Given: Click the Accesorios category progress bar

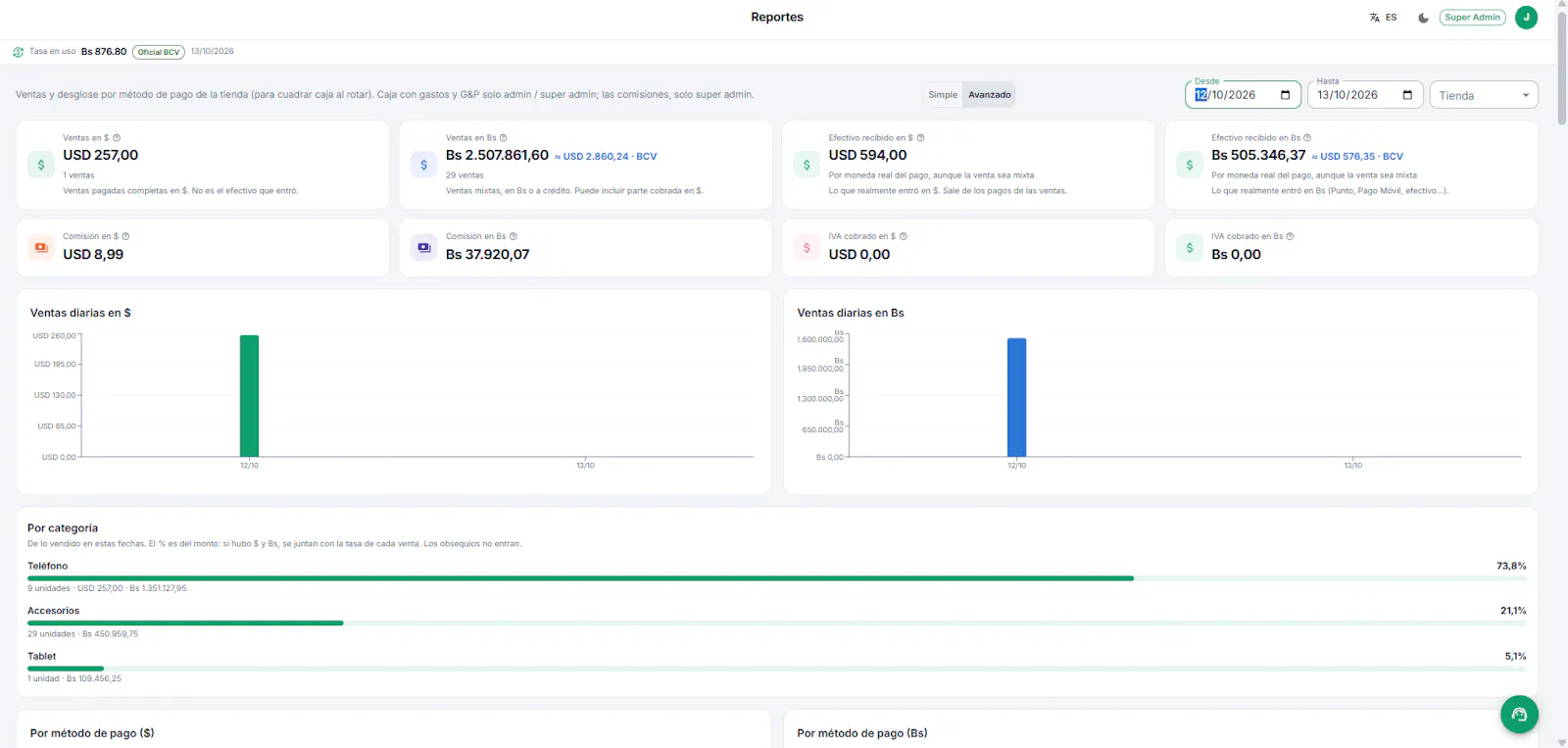Looking at the screenshot, I should coord(776,623).
